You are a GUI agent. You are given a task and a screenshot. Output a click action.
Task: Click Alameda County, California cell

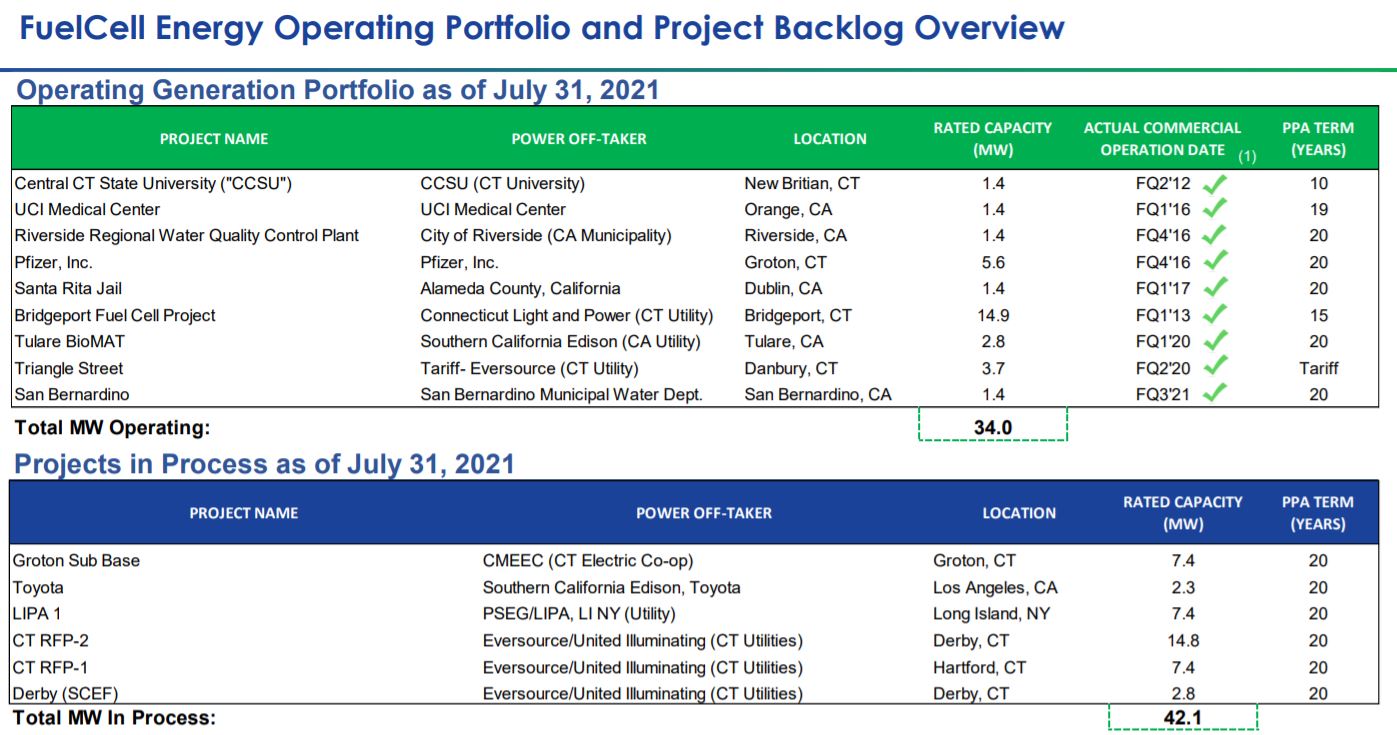520,288
